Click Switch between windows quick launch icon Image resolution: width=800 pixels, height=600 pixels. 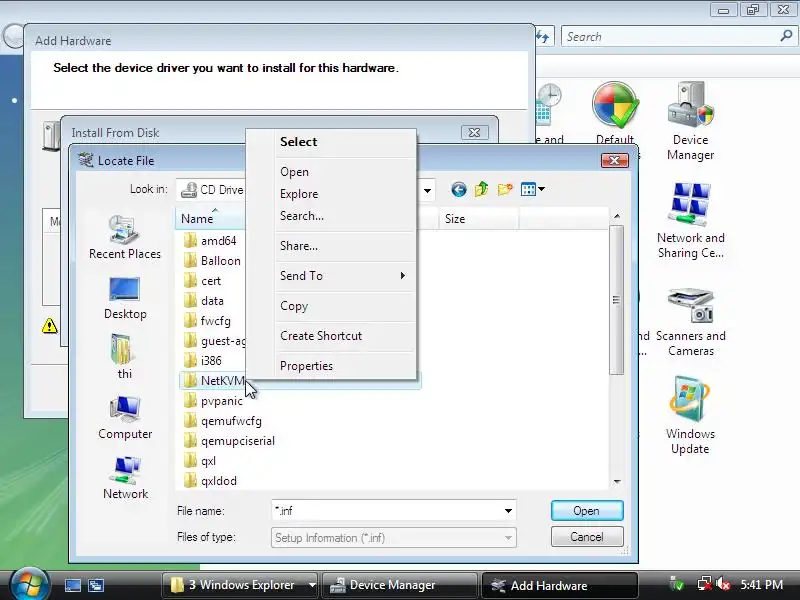tap(96, 586)
